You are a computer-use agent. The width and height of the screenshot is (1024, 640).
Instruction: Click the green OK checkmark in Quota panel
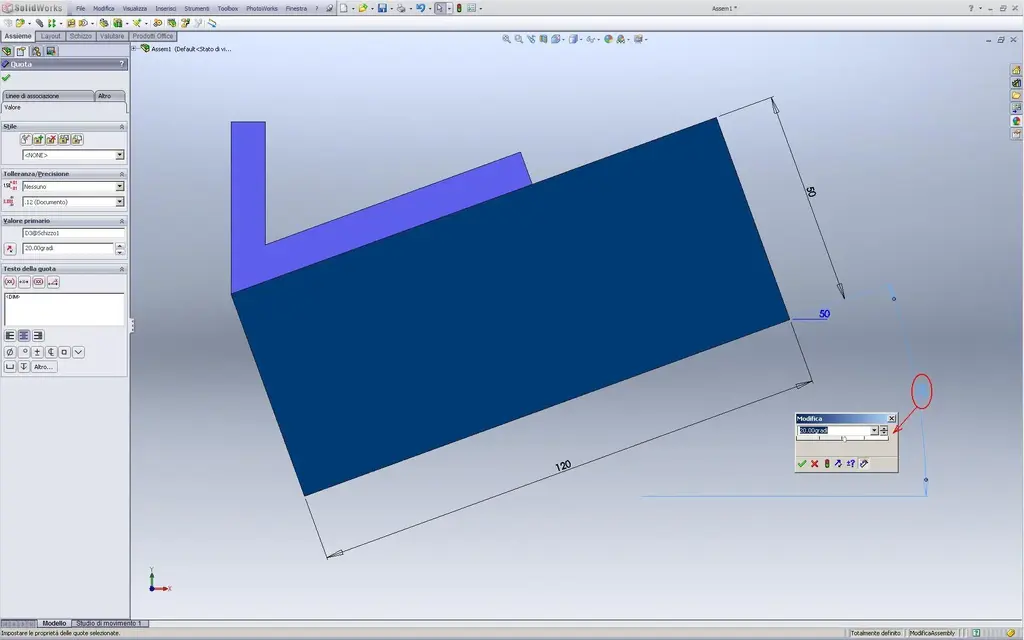point(7,78)
